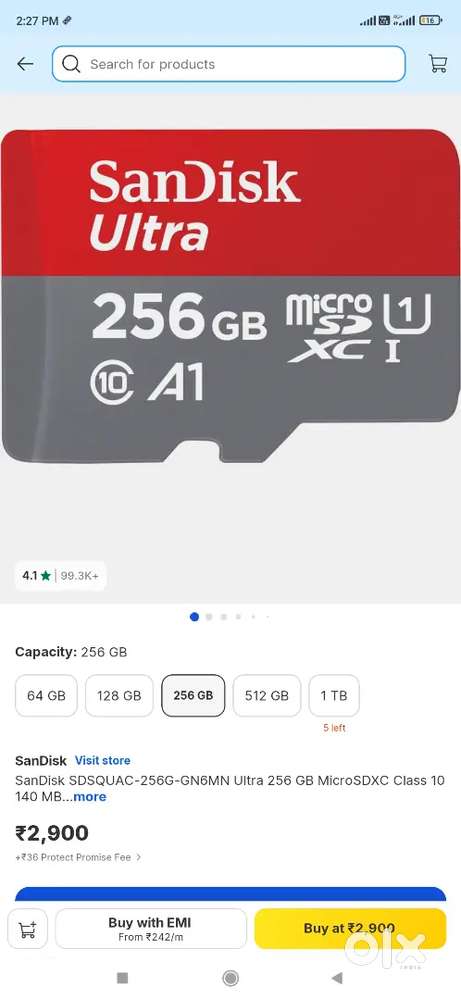Tap the magnifier search icon
This screenshot has height=1000, width=461.
pyautogui.click(x=71, y=64)
